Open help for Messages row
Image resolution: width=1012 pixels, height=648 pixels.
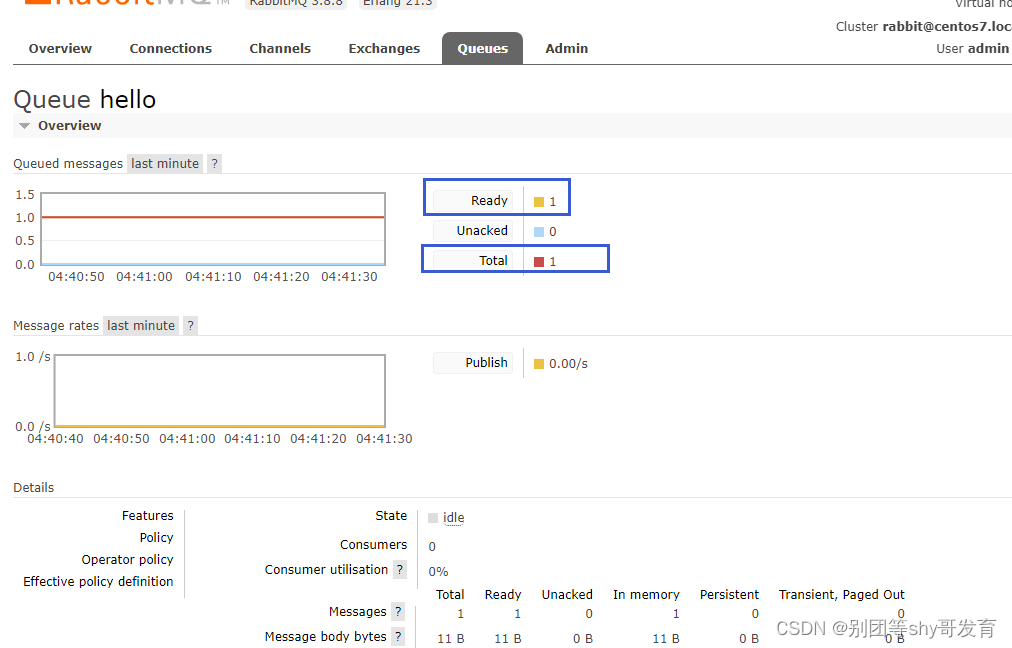pyautogui.click(x=398, y=612)
